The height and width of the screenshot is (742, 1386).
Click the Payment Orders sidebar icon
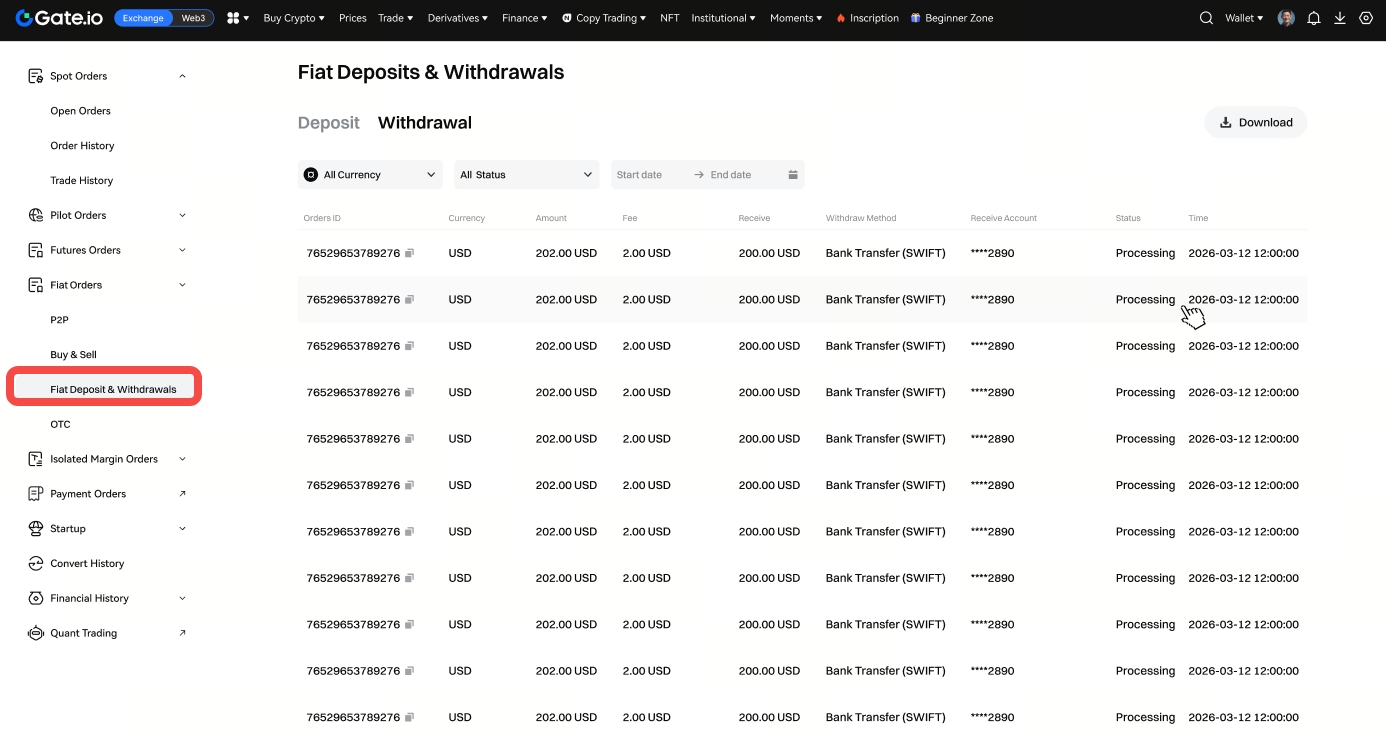pos(35,494)
